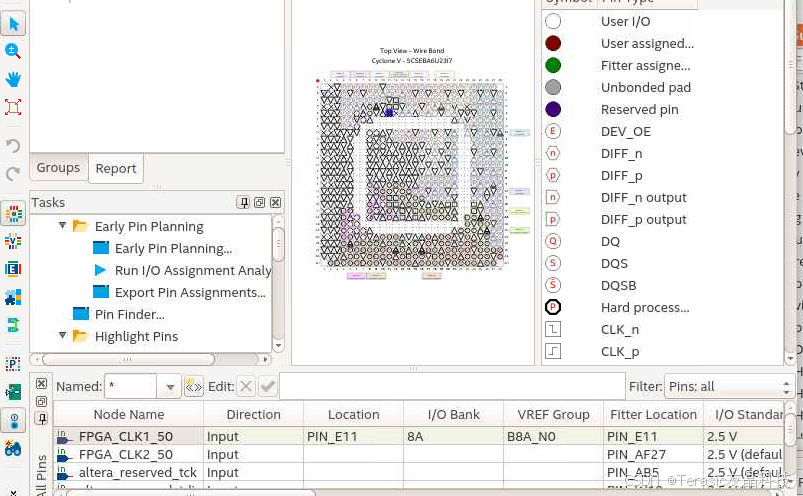Open Pin Finder... task
The width and height of the screenshot is (803, 496).
coord(130,314)
